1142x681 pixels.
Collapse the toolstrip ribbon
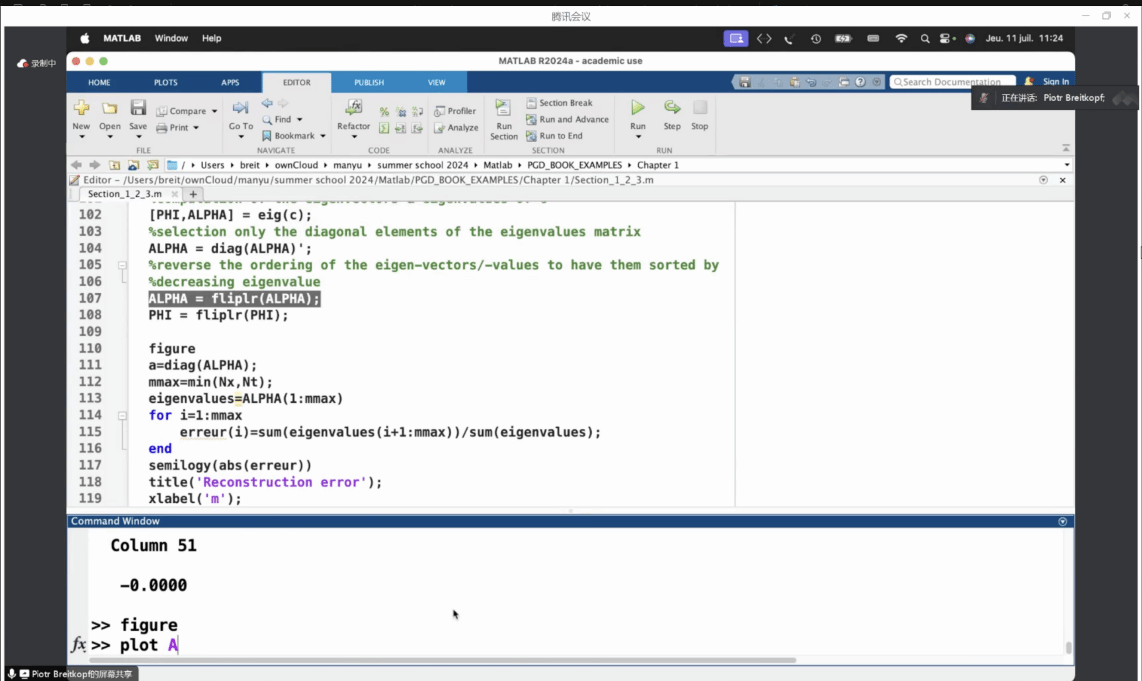tap(1066, 148)
